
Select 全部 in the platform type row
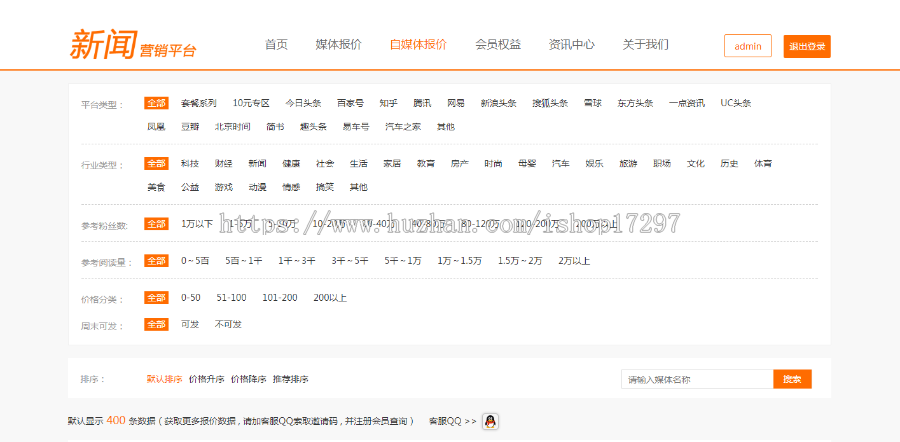click(x=156, y=103)
